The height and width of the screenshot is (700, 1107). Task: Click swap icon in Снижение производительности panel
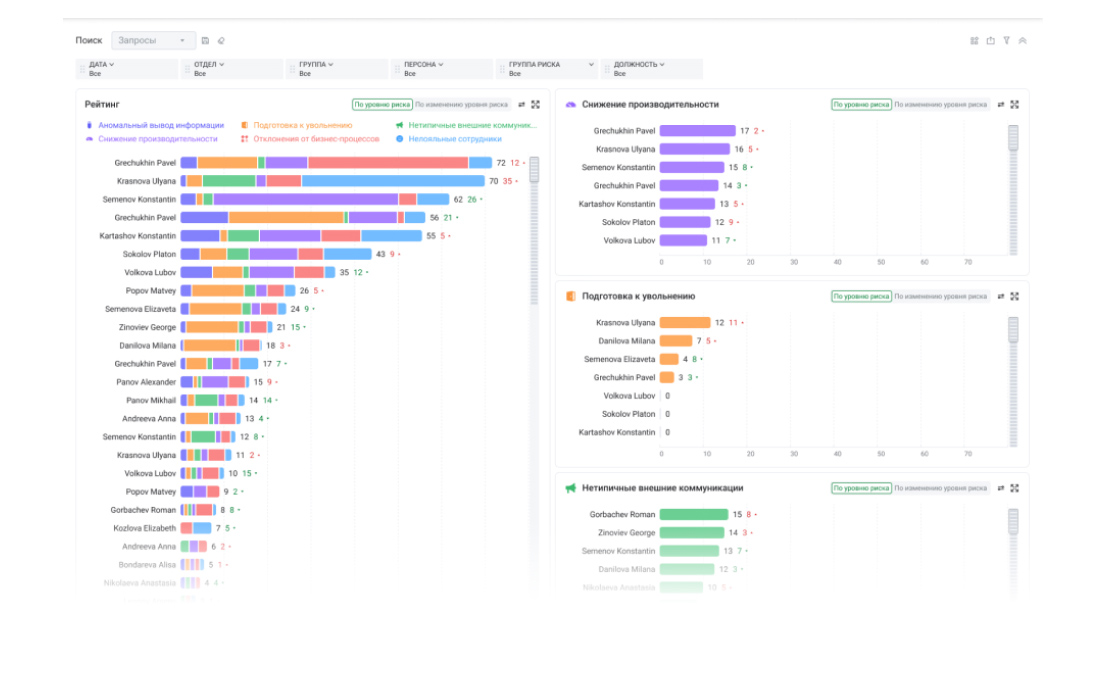(1000, 104)
